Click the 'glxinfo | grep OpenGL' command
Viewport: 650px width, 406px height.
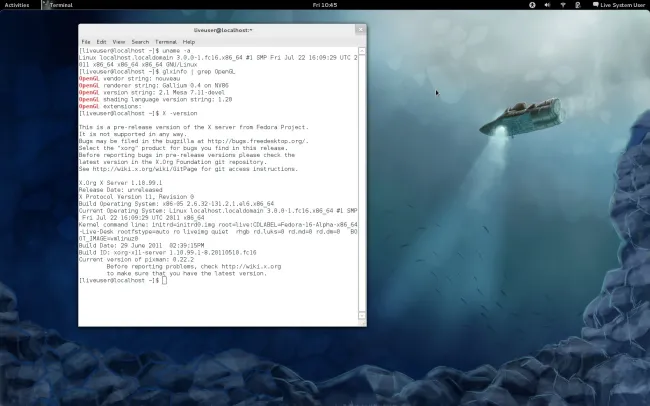pyautogui.click(x=199, y=71)
